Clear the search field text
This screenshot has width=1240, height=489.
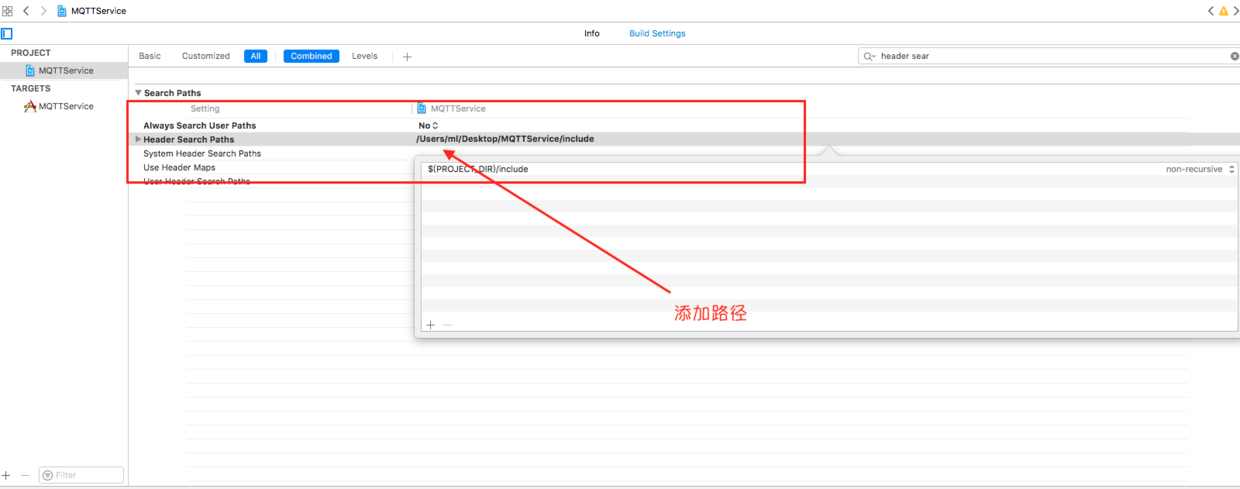click(1234, 56)
